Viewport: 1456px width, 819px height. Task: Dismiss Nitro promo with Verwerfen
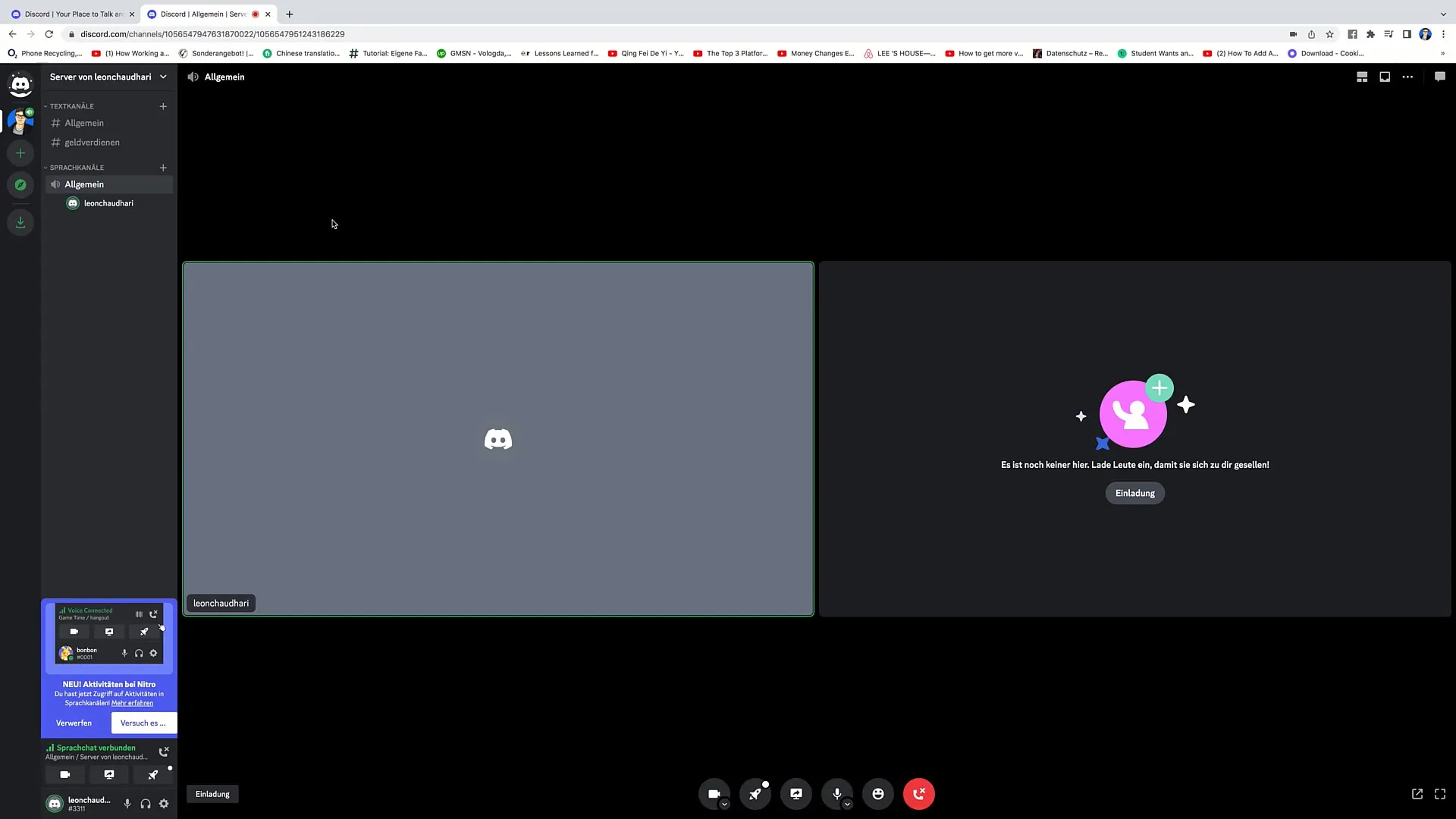pos(74,723)
